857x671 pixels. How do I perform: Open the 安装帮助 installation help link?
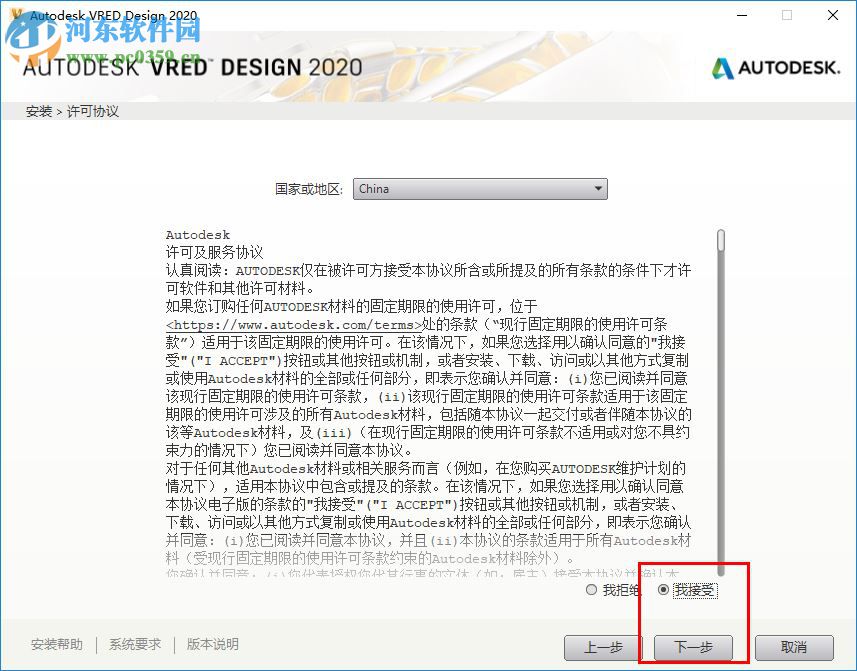click(x=56, y=645)
